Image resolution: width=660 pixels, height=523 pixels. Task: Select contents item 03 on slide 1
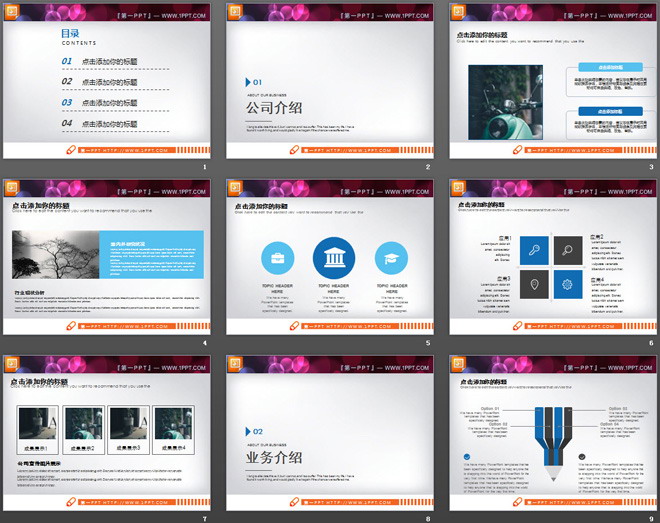tap(100, 103)
